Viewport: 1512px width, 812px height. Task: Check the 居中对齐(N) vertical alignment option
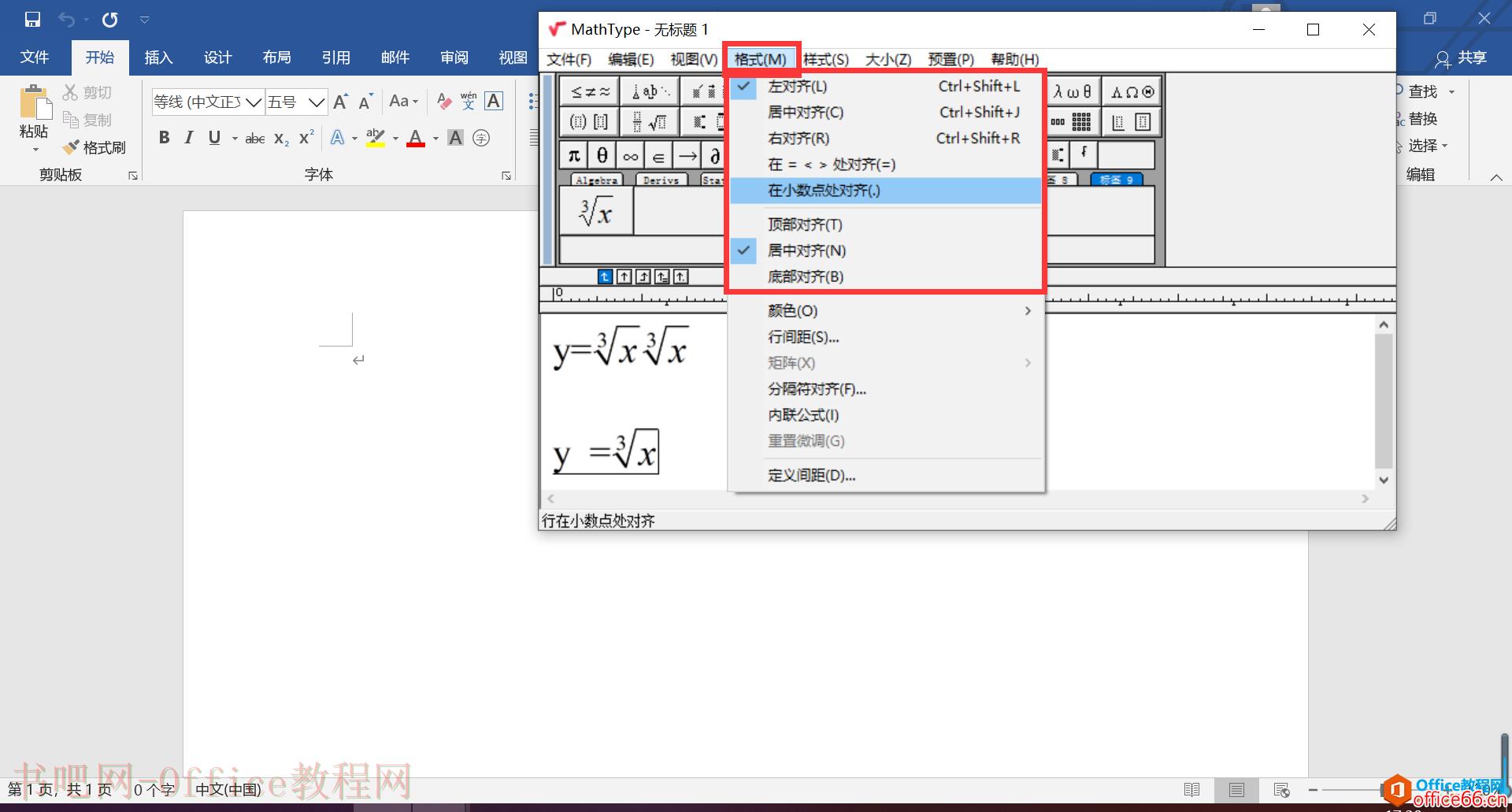886,250
